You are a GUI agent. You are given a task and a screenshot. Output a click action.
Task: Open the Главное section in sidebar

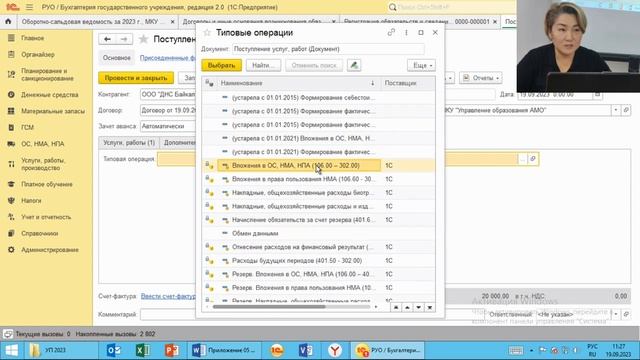(32, 38)
